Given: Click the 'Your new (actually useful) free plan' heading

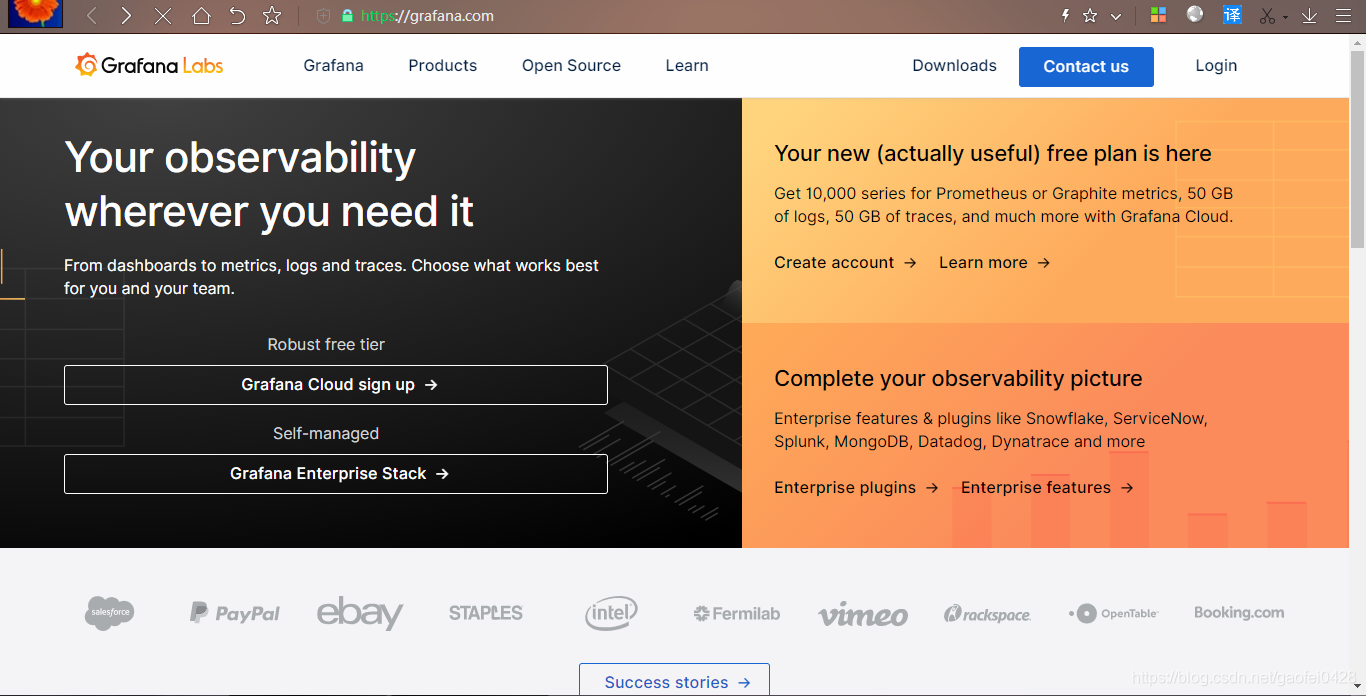Looking at the screenshot, I should point(993,153).
